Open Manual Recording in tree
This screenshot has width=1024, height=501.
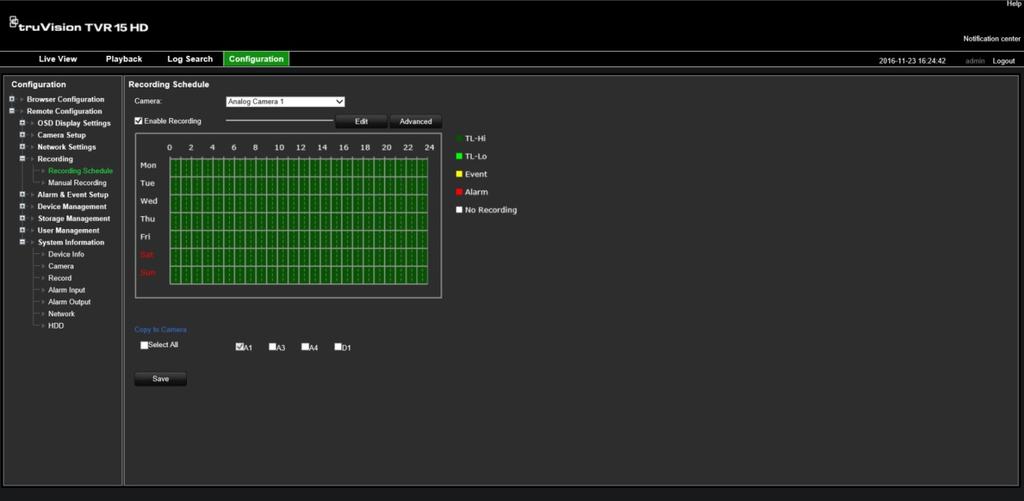pyautogui.click(x=77, y=183)
